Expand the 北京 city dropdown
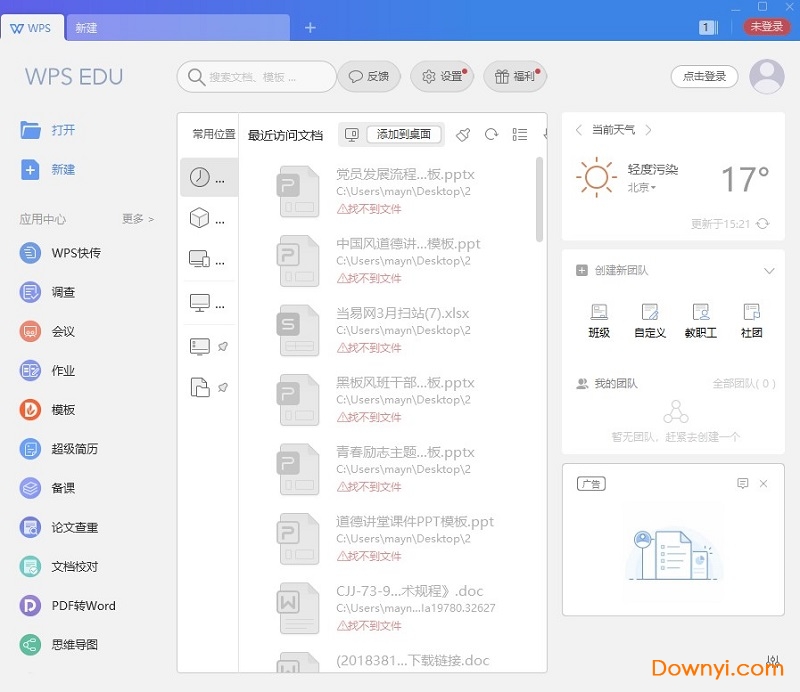 click(642, 188)
